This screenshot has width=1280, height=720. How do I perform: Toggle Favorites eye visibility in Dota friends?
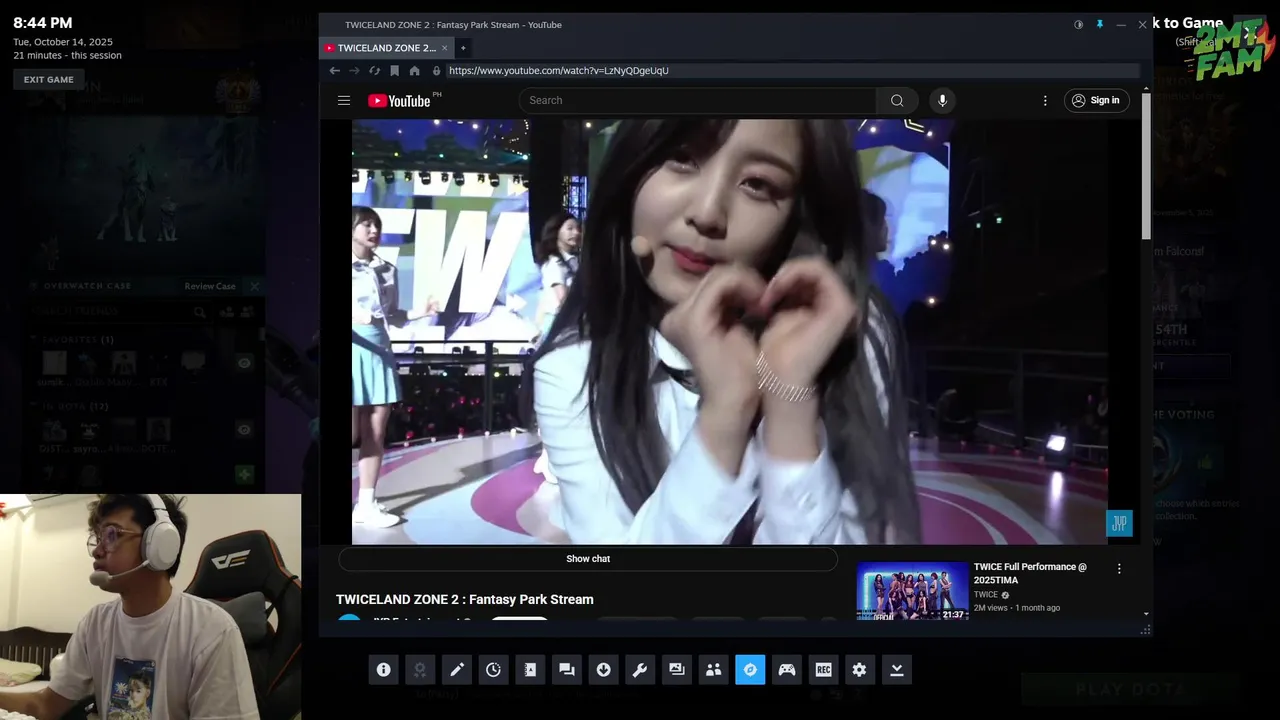point(244,363)
